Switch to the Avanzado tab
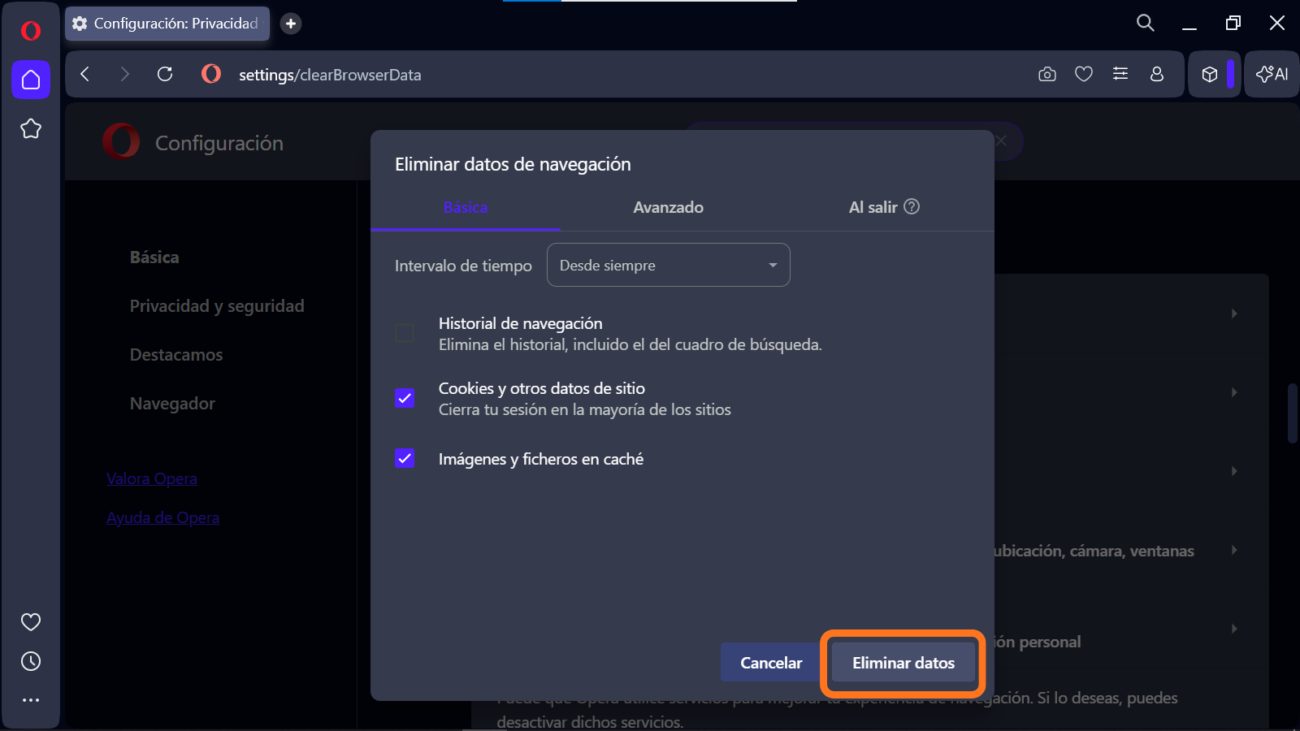 coord(668,207)
